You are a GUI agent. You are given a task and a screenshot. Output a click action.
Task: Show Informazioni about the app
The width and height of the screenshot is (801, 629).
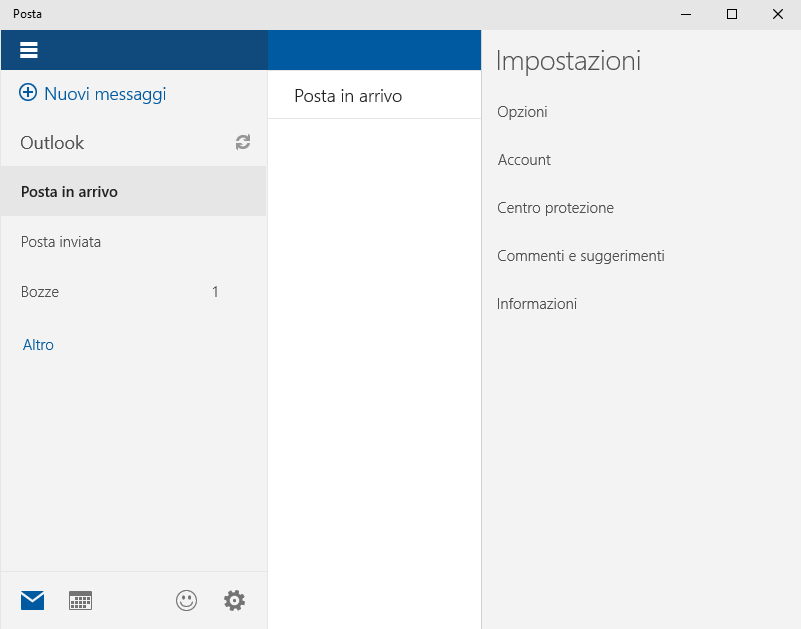537,304
